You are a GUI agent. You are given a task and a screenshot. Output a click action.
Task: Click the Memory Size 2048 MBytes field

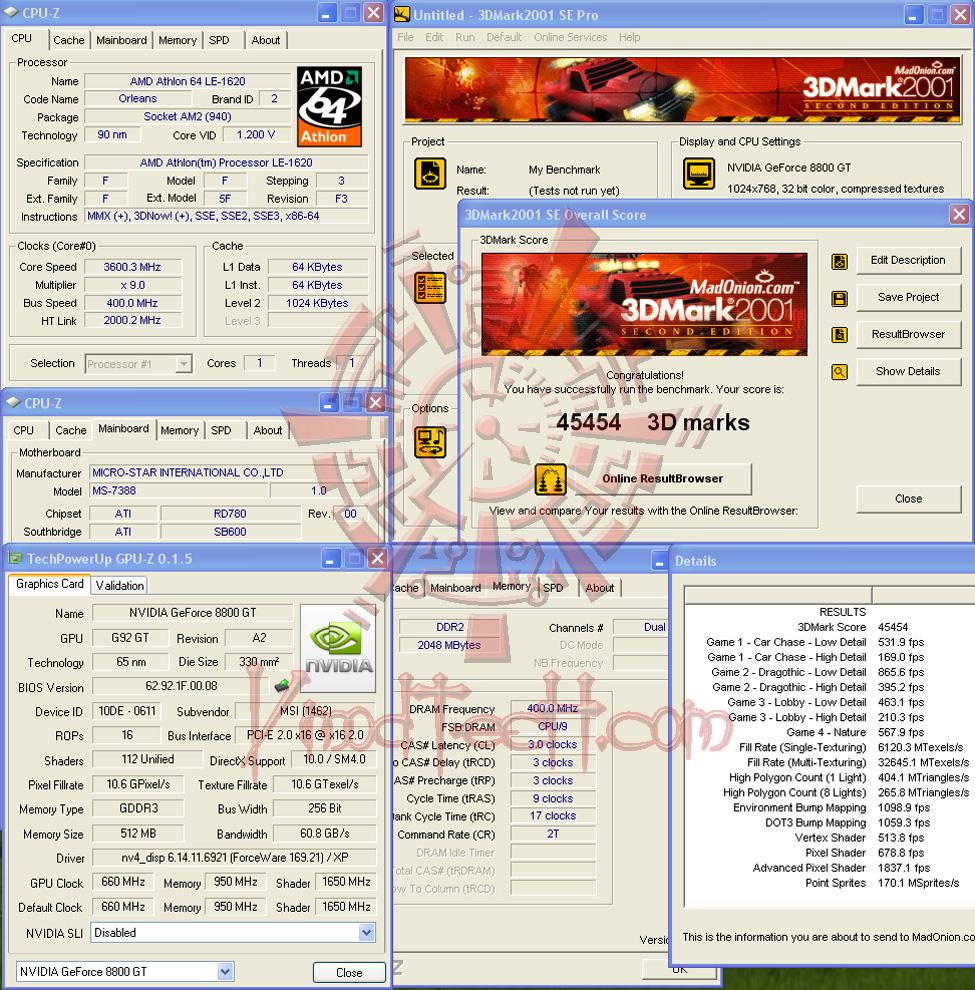click(x=449, y=645)
